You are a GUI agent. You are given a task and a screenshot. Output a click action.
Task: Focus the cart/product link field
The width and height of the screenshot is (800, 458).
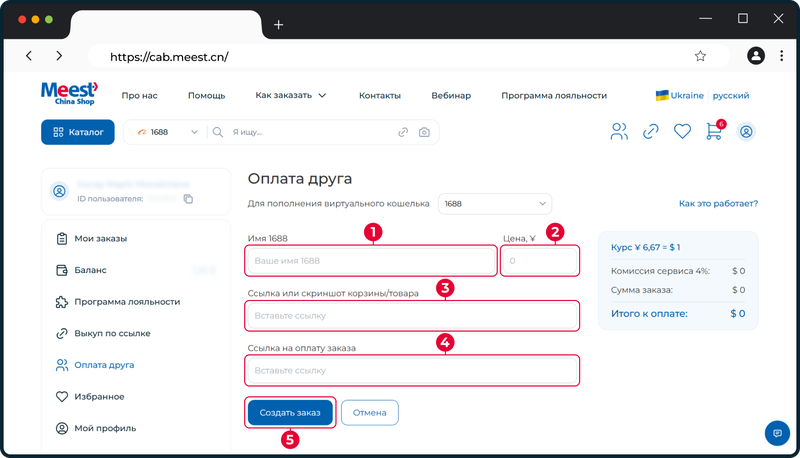412,316
